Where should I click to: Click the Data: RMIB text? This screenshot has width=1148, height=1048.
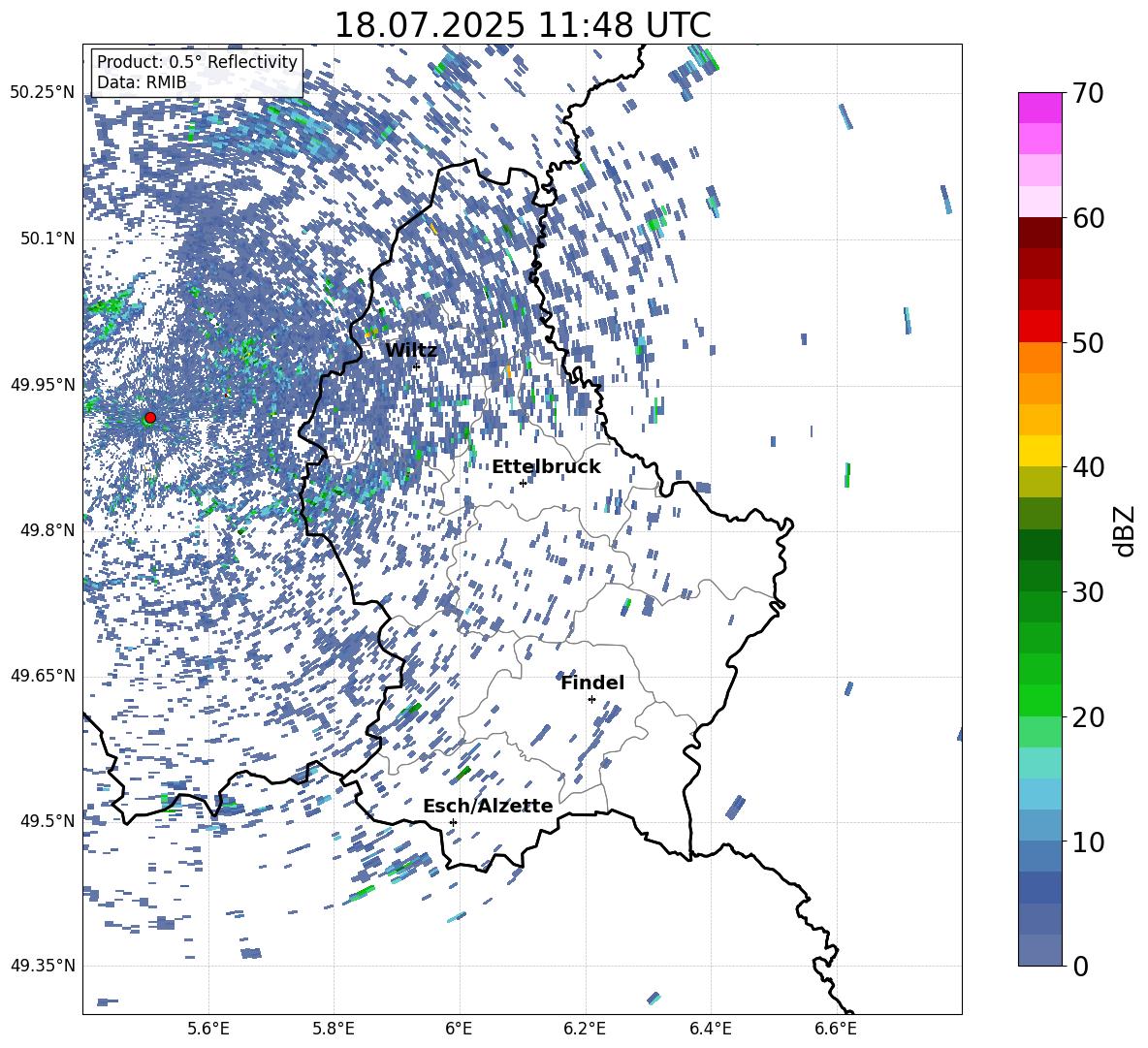[x=142, y=82]
